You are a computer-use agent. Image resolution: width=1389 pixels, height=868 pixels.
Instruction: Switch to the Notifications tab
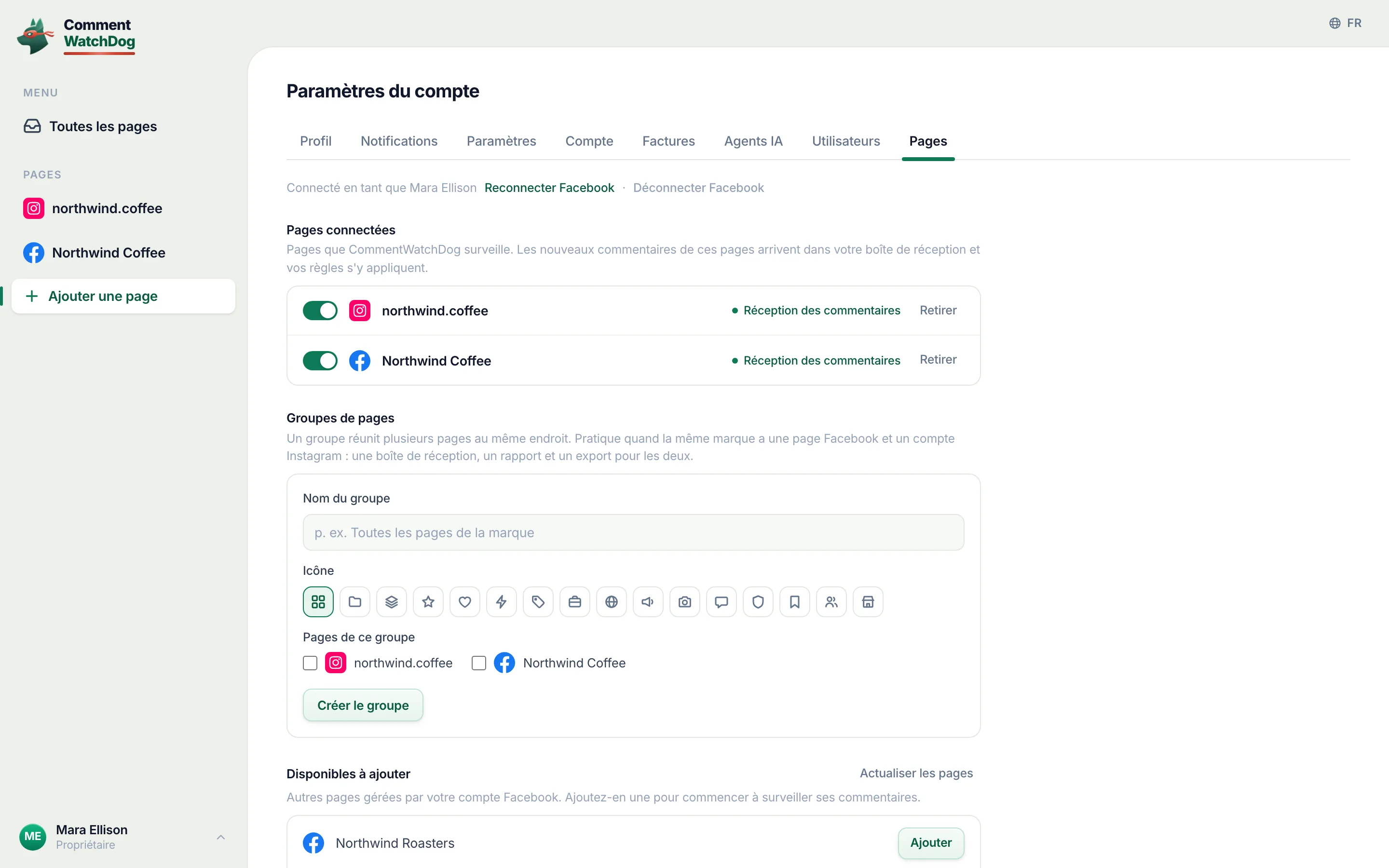pos(399,141)
